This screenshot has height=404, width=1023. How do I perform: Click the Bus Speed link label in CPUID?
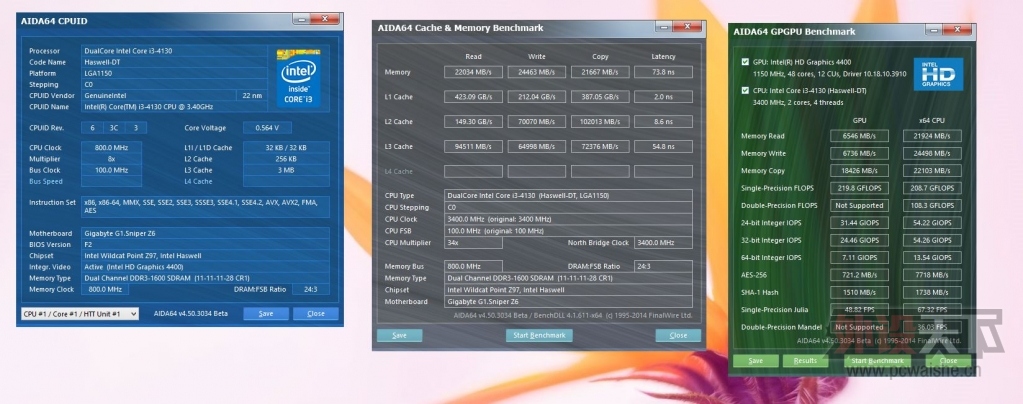[x=46, y=181]
